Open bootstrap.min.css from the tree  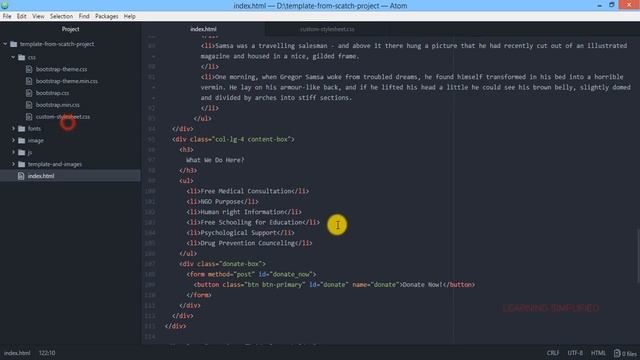pos(58,105)
